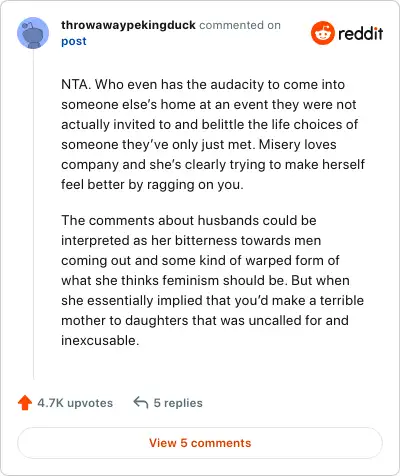The width and height of the screenshot is (400, 476).
Task: Click the '4.7K upvotes' count
Action: pyautogui.click(x=75, y=403)
